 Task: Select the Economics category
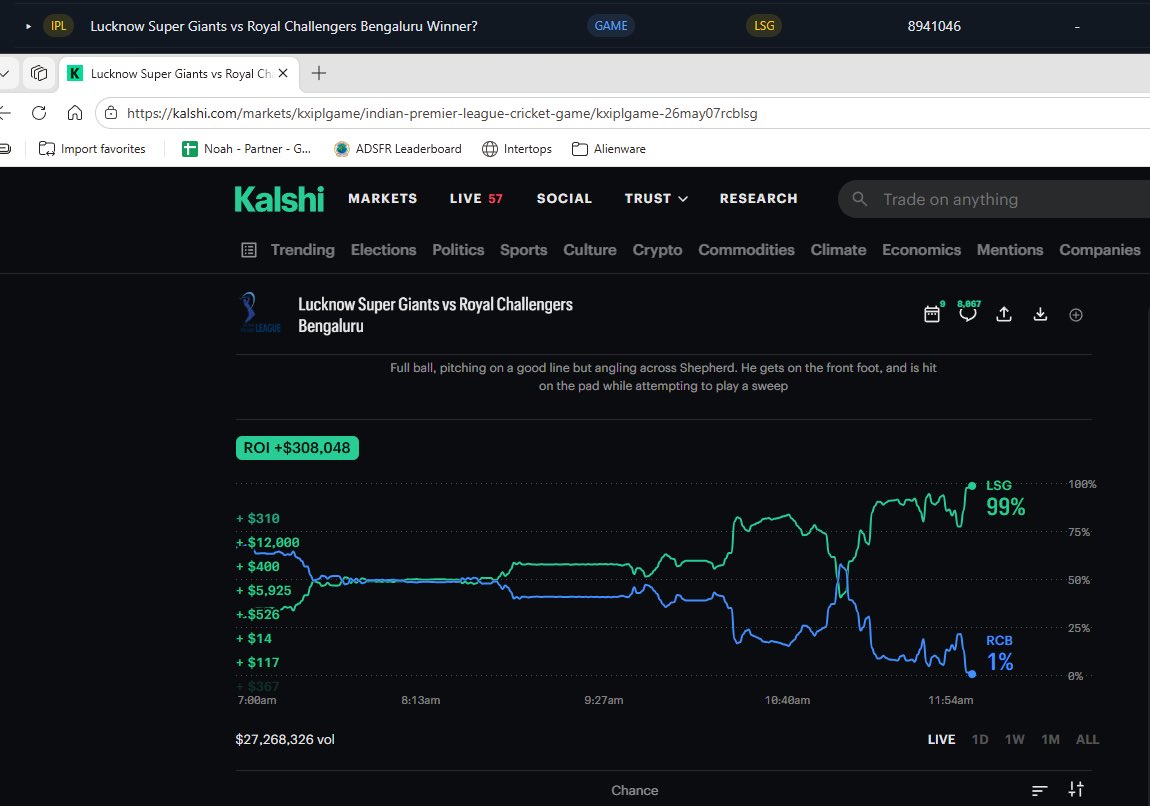pyautogui.click(x=921, y=250)
